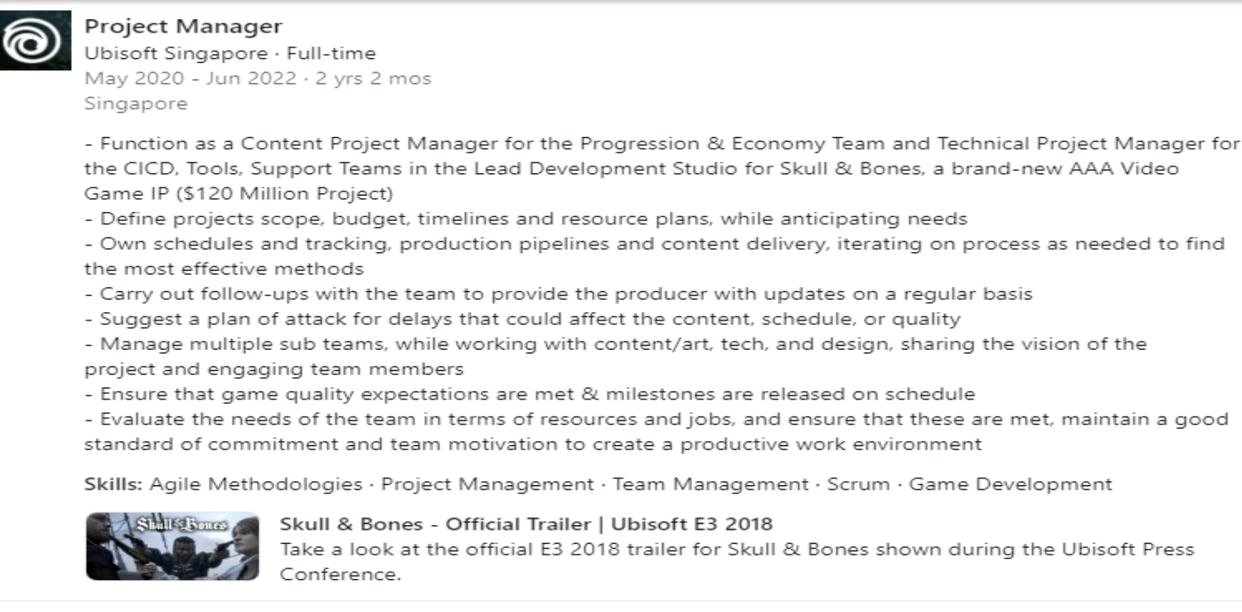The width and height of the screenshot is (1242, 612).
Task: Select the Game Development skill
Action: click(x=1010, y=484)
